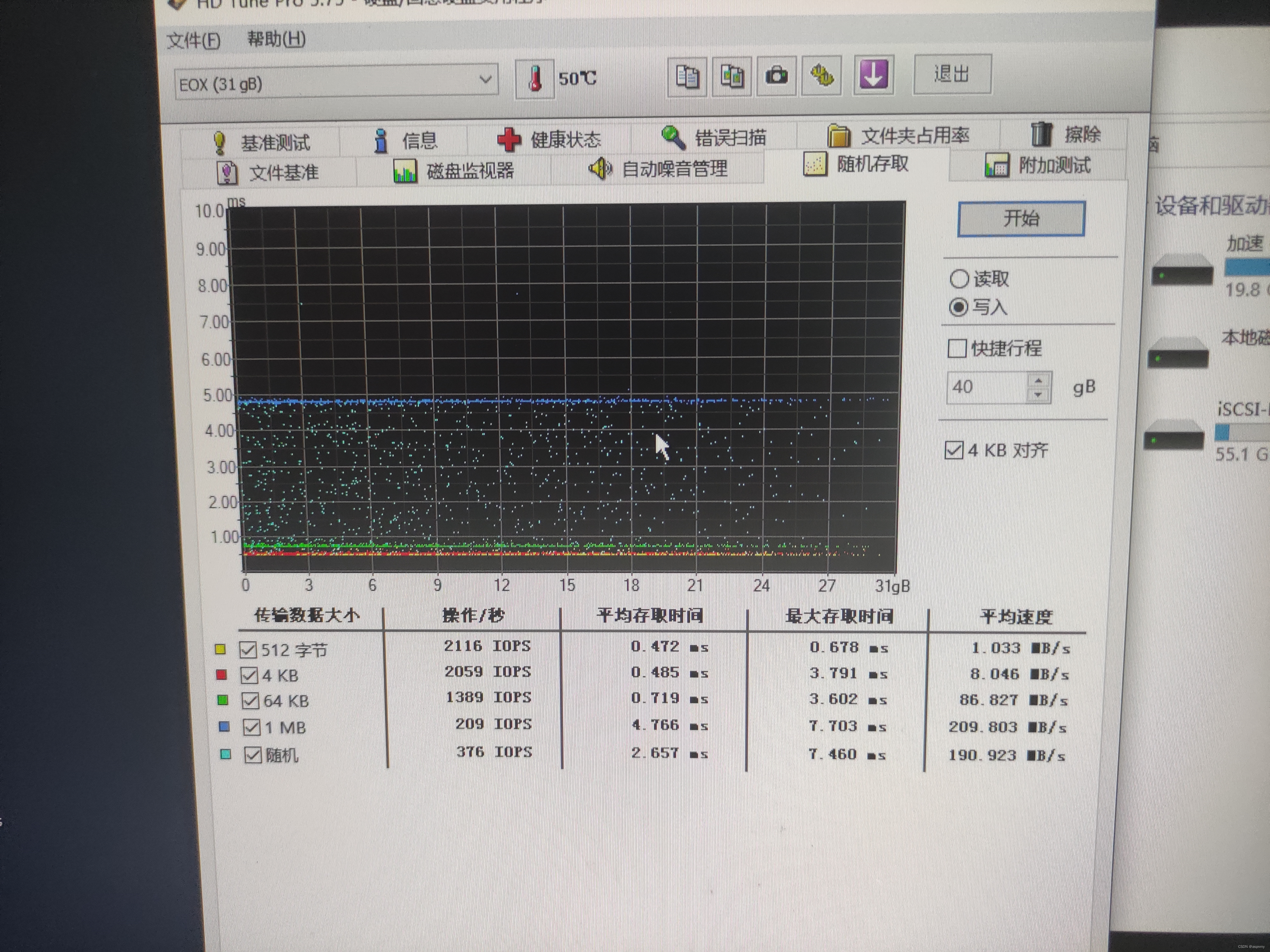Click the copy text to clipboard icon

tap(687, 76)
